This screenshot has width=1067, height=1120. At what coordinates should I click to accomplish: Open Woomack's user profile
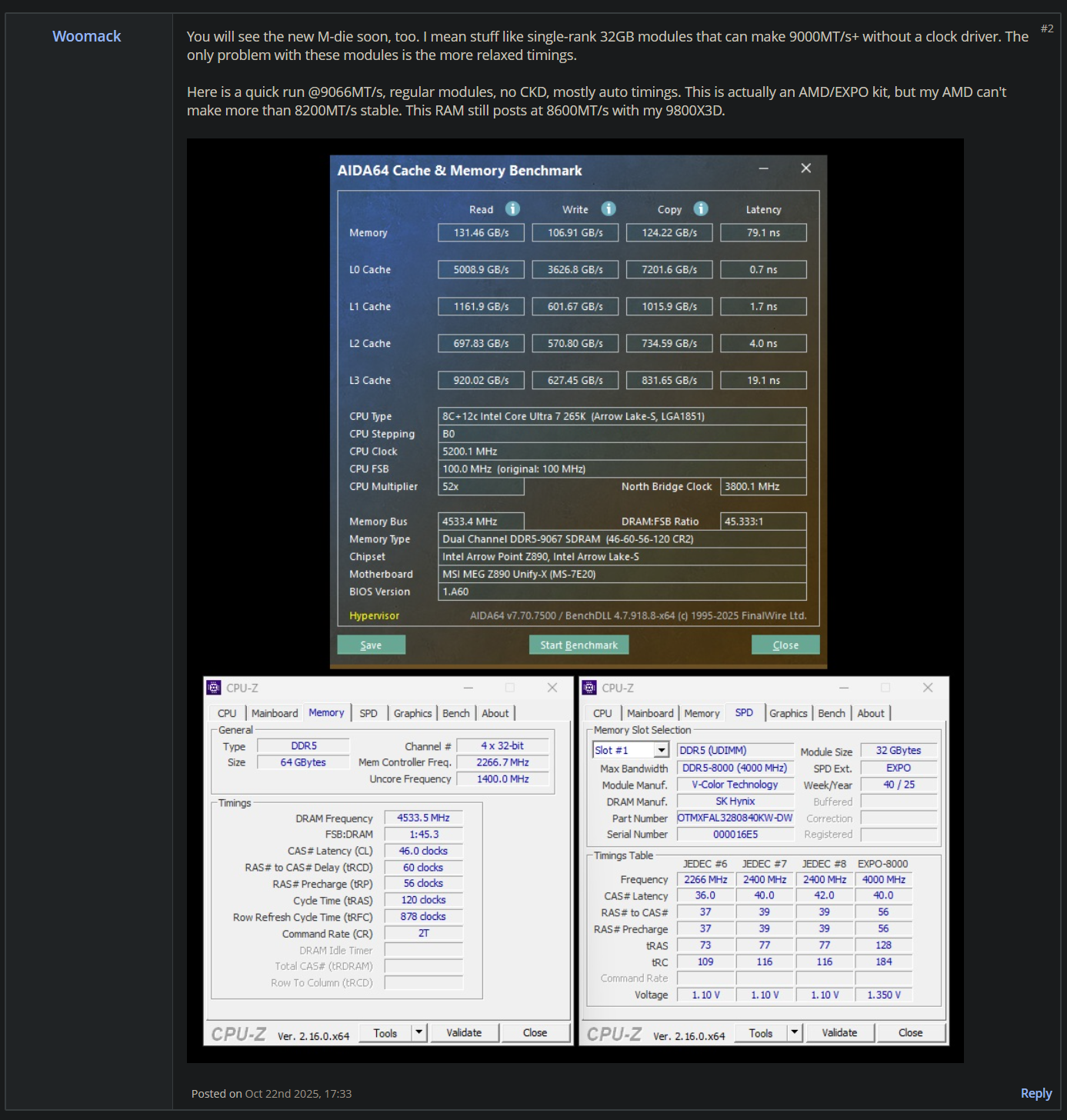(x=87, y=36)
